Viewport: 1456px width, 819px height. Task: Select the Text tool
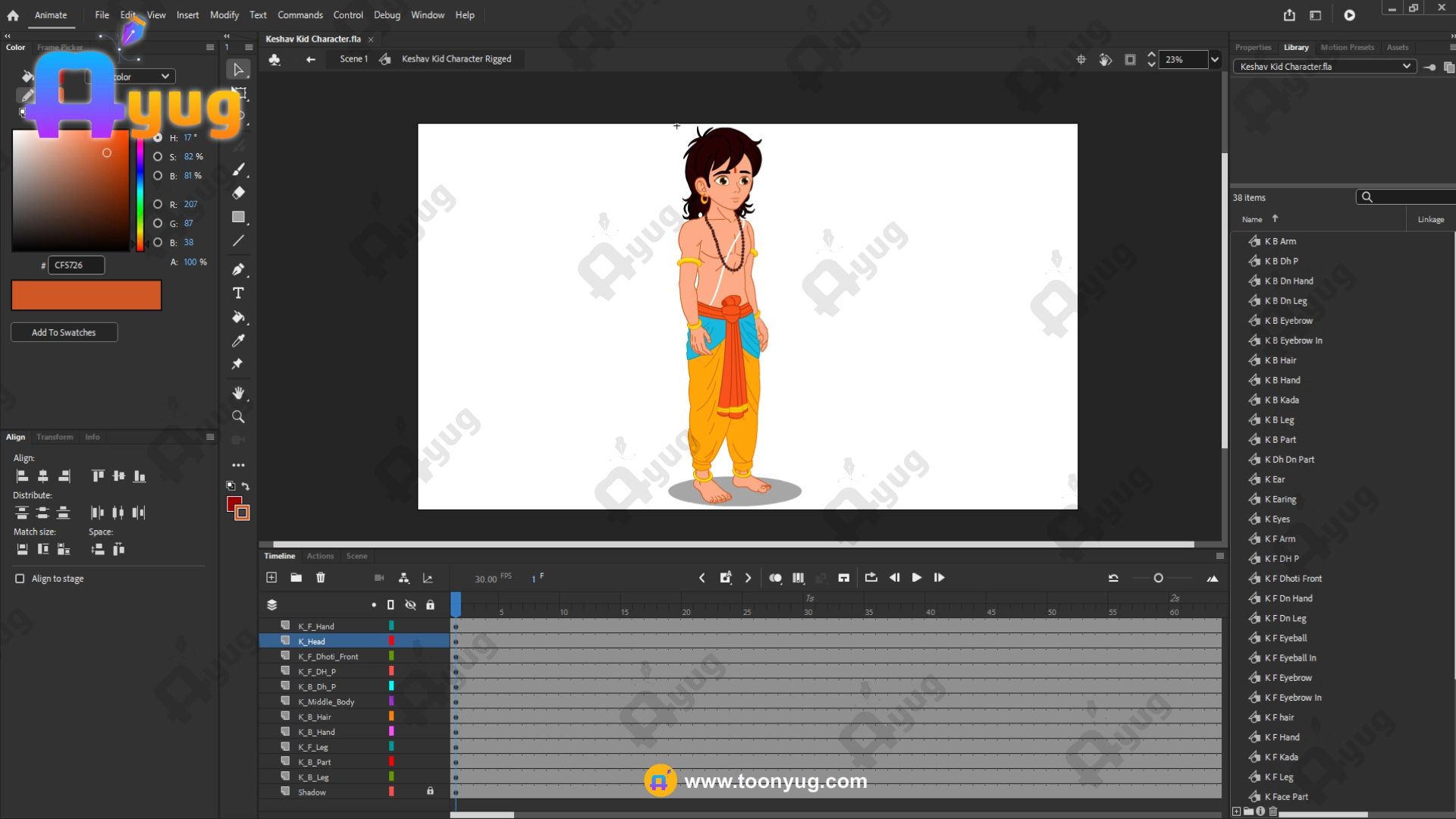pyautogui.click(x=238, y=293)
